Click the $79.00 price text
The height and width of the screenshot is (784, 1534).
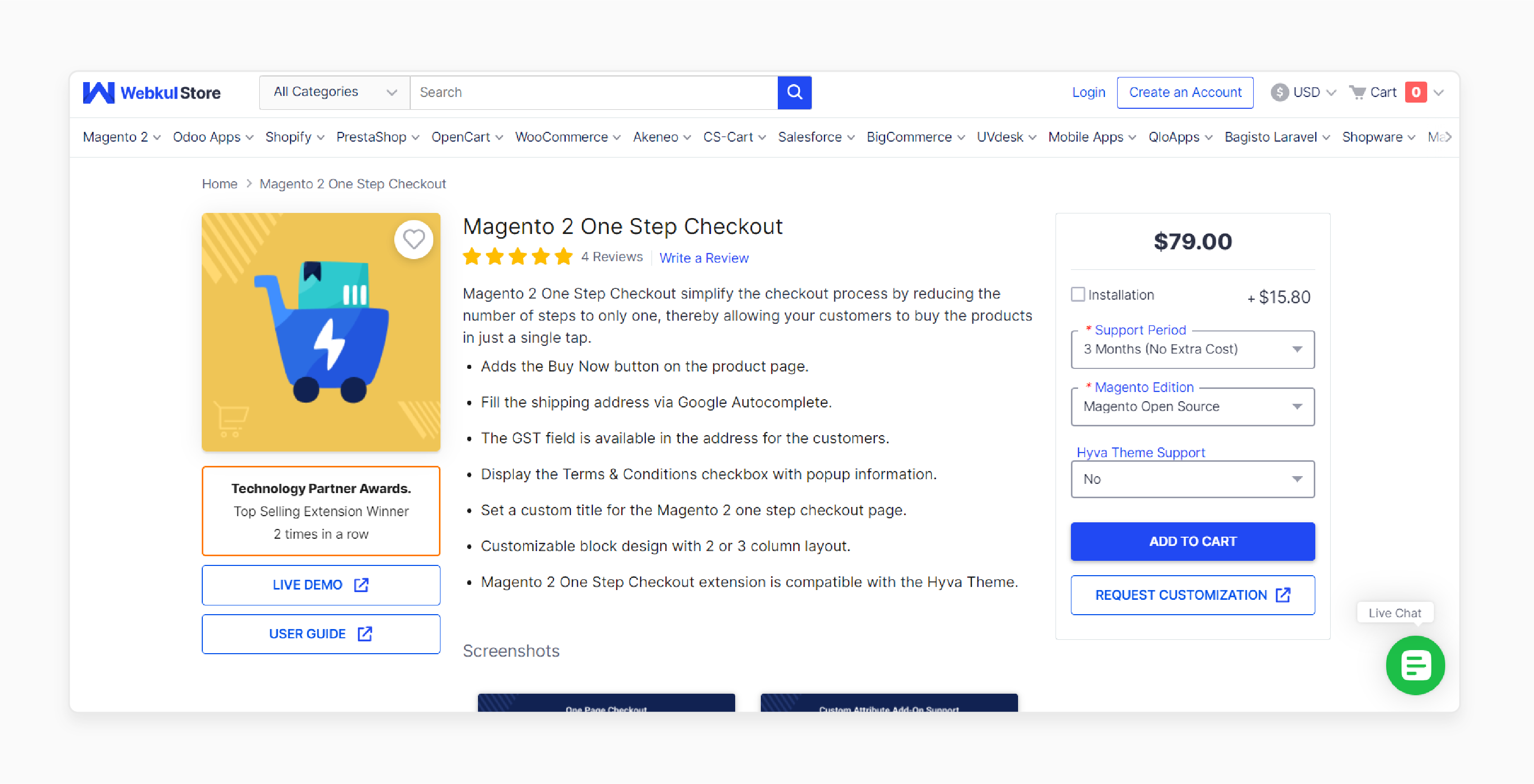coord(1192,241)
